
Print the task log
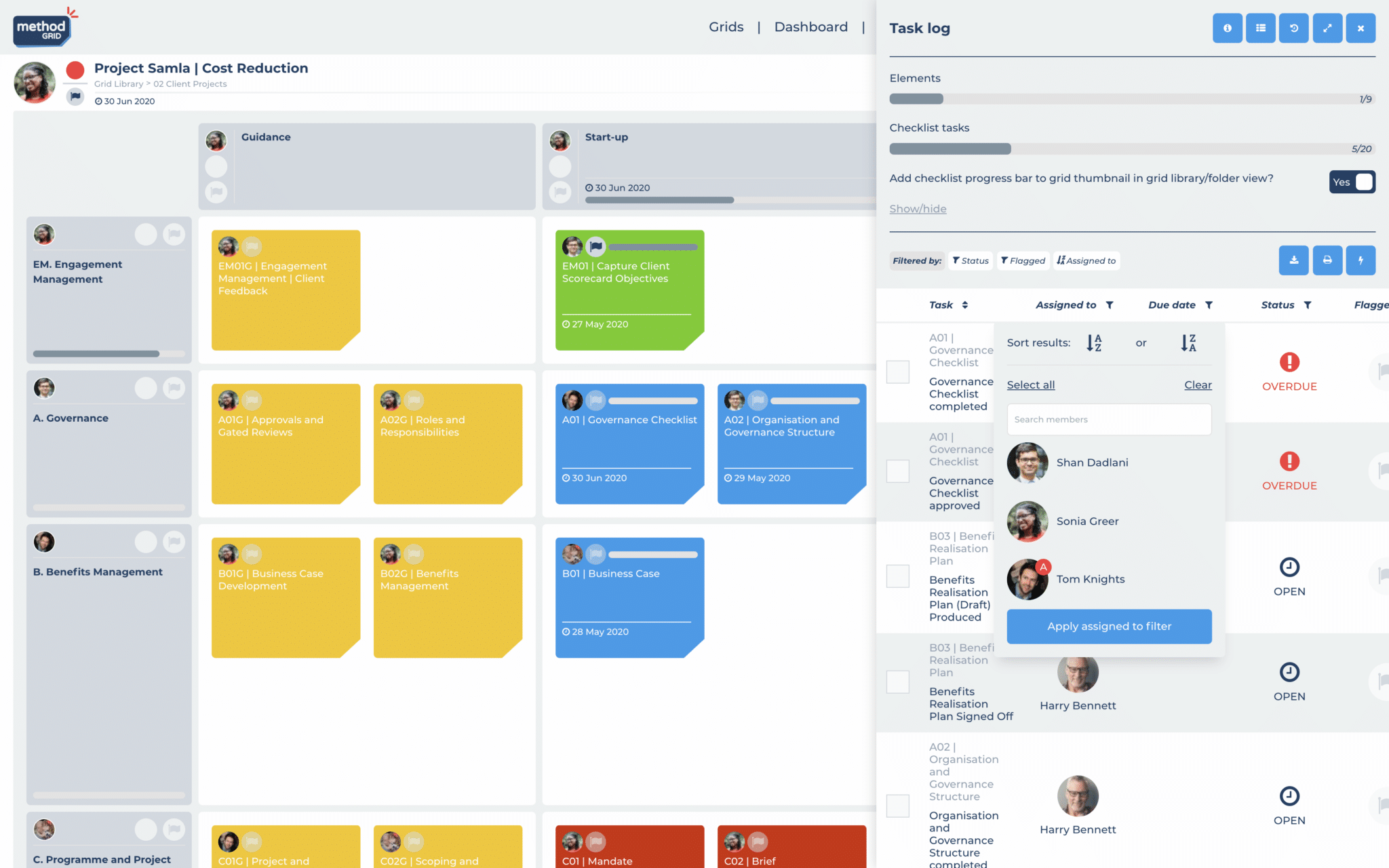click(x=1327, y=260)
